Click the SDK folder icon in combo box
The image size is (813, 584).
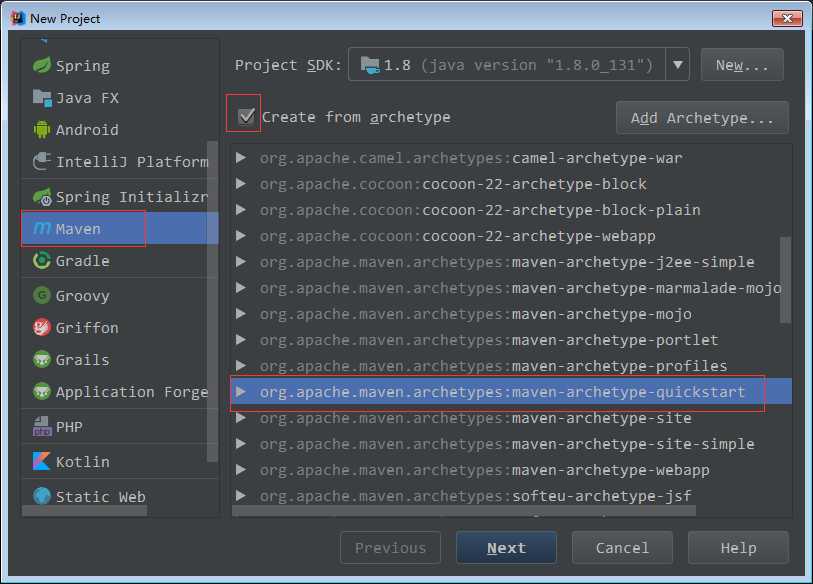[x=370, y=65]
